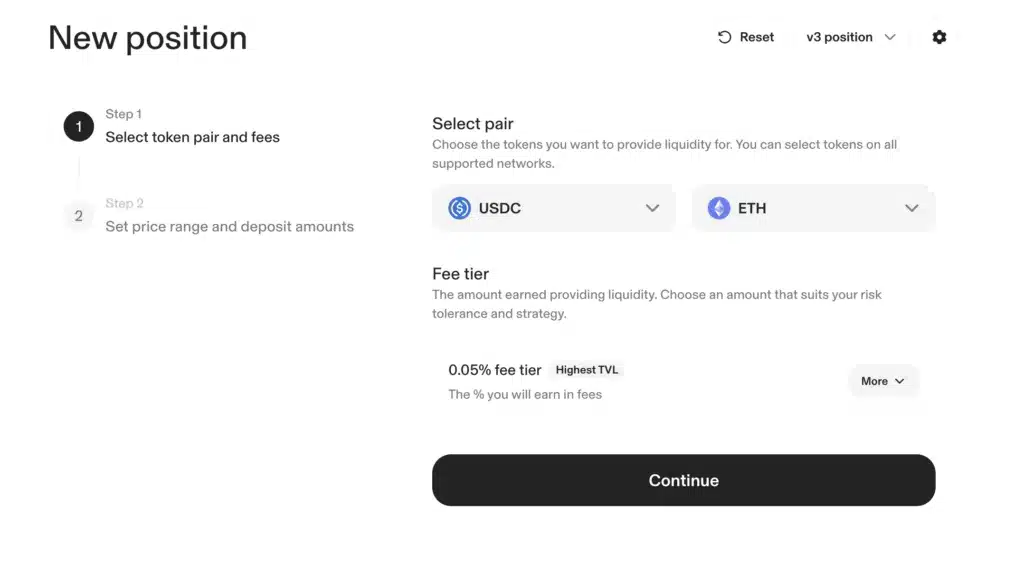Click the Reset circular arrow icon
The width and height of the screenshot is (1024, 575).
(x=724, y=37)
